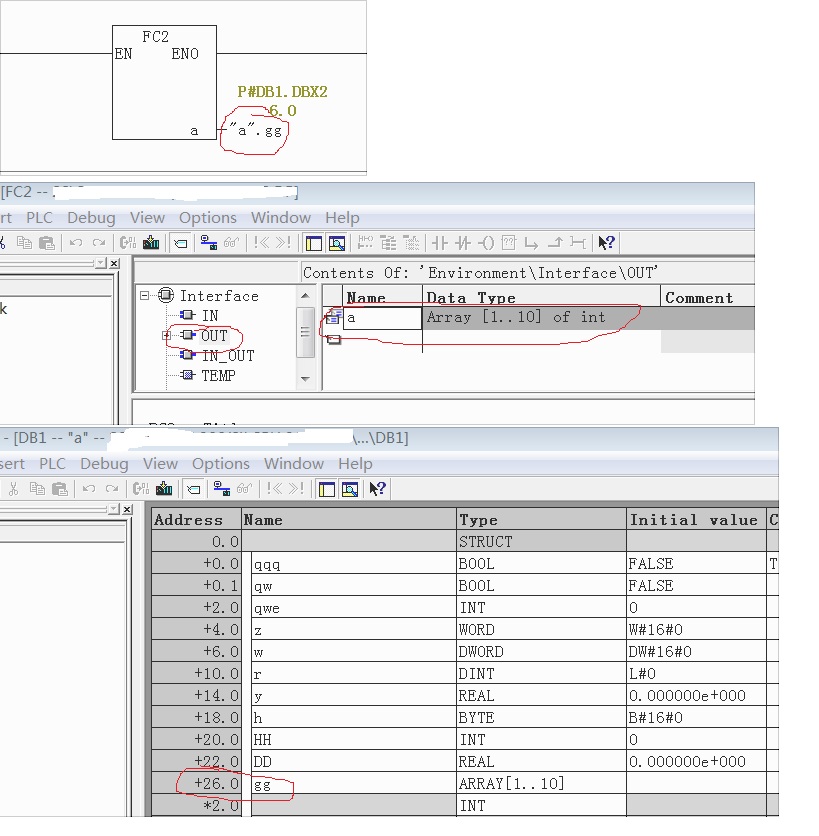This screenshot has width=819, height=836.
Task: Select IN in the Interface tree
Action: 210,316
